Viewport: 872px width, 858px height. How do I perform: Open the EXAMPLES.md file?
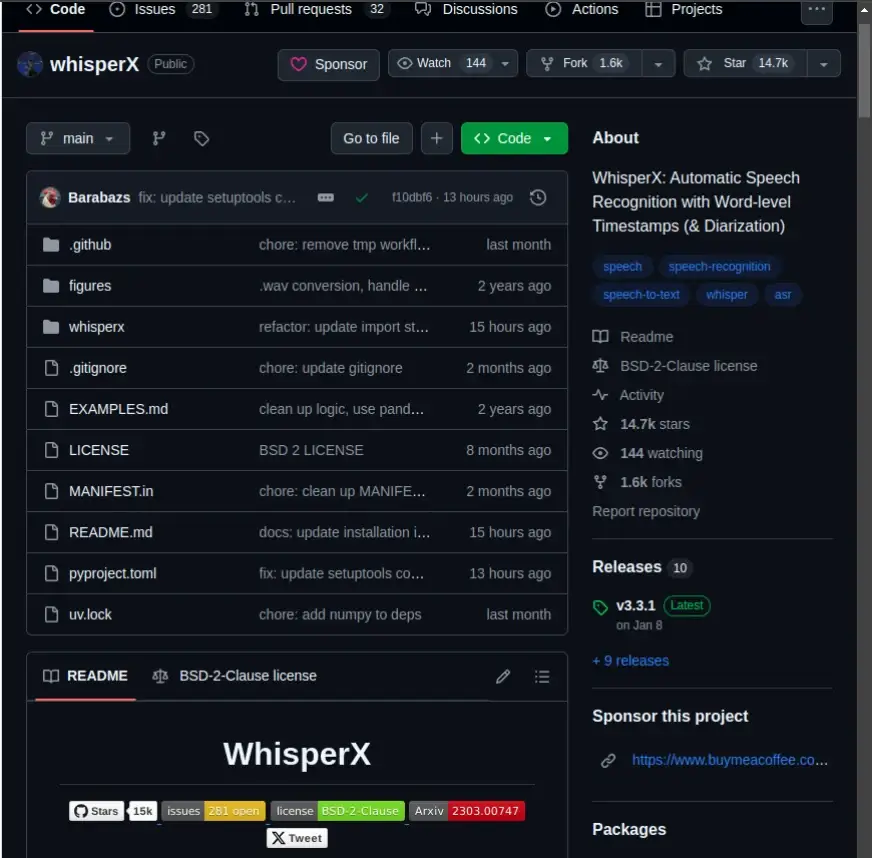pyautogui.click(x=118, y=409)
